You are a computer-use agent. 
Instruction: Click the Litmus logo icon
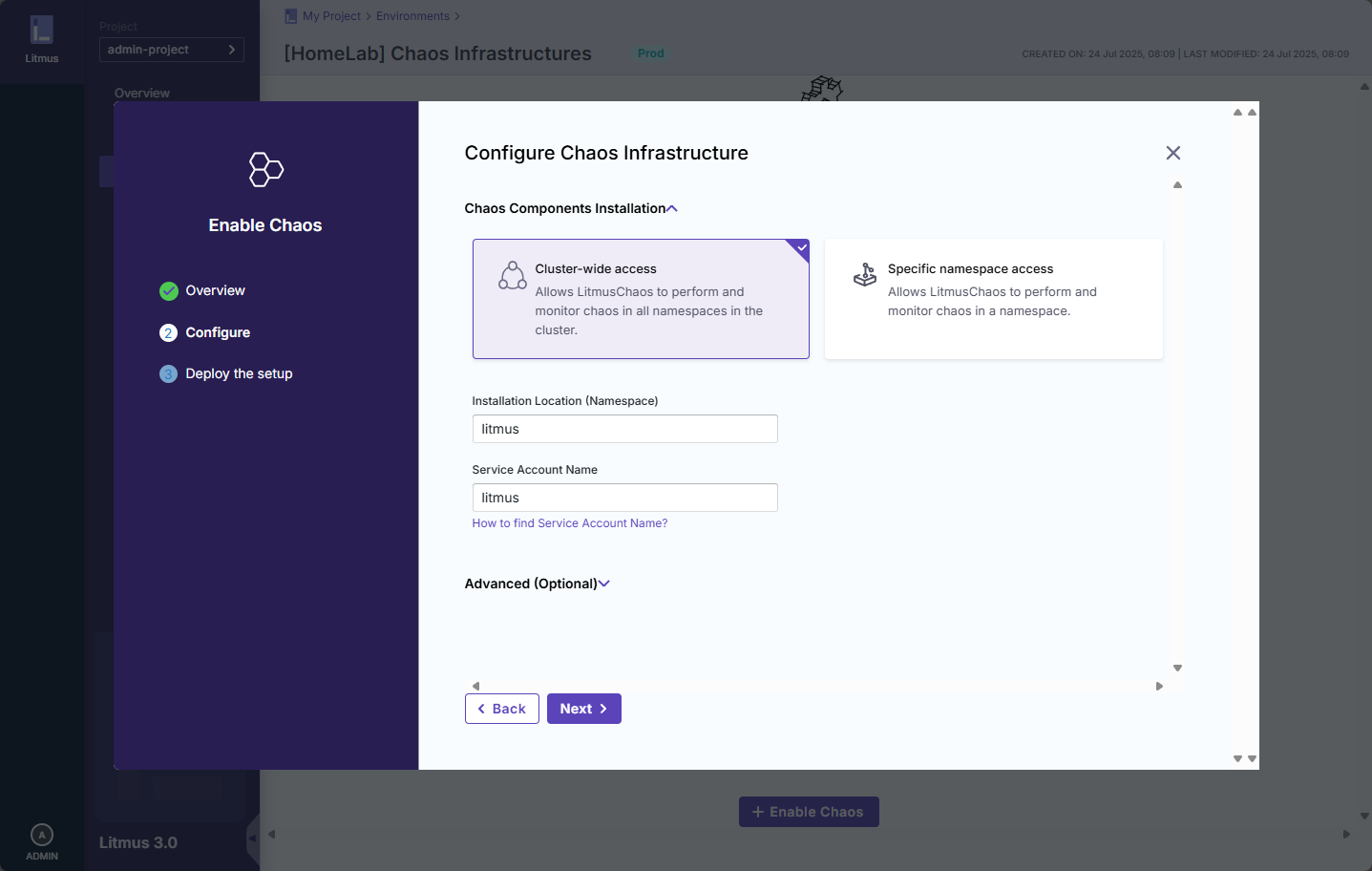click(41, 30)
